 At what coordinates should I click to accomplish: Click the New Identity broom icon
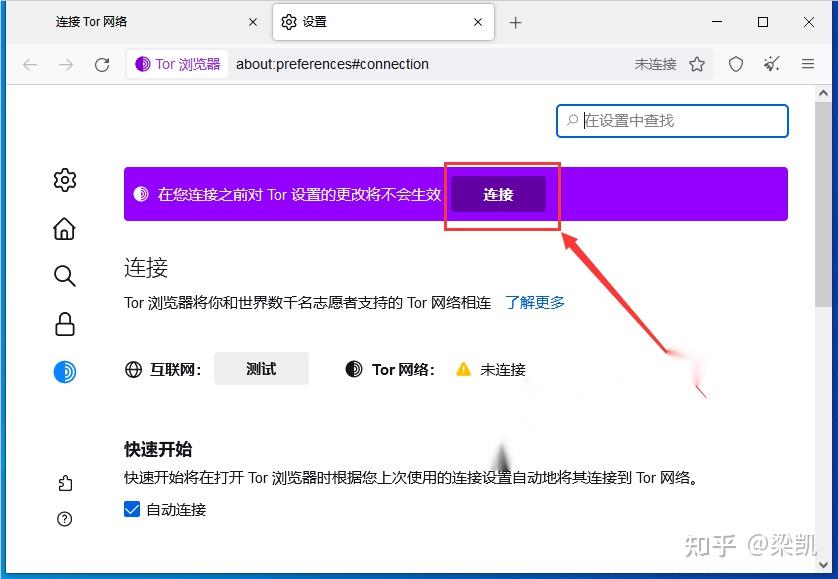771,63
